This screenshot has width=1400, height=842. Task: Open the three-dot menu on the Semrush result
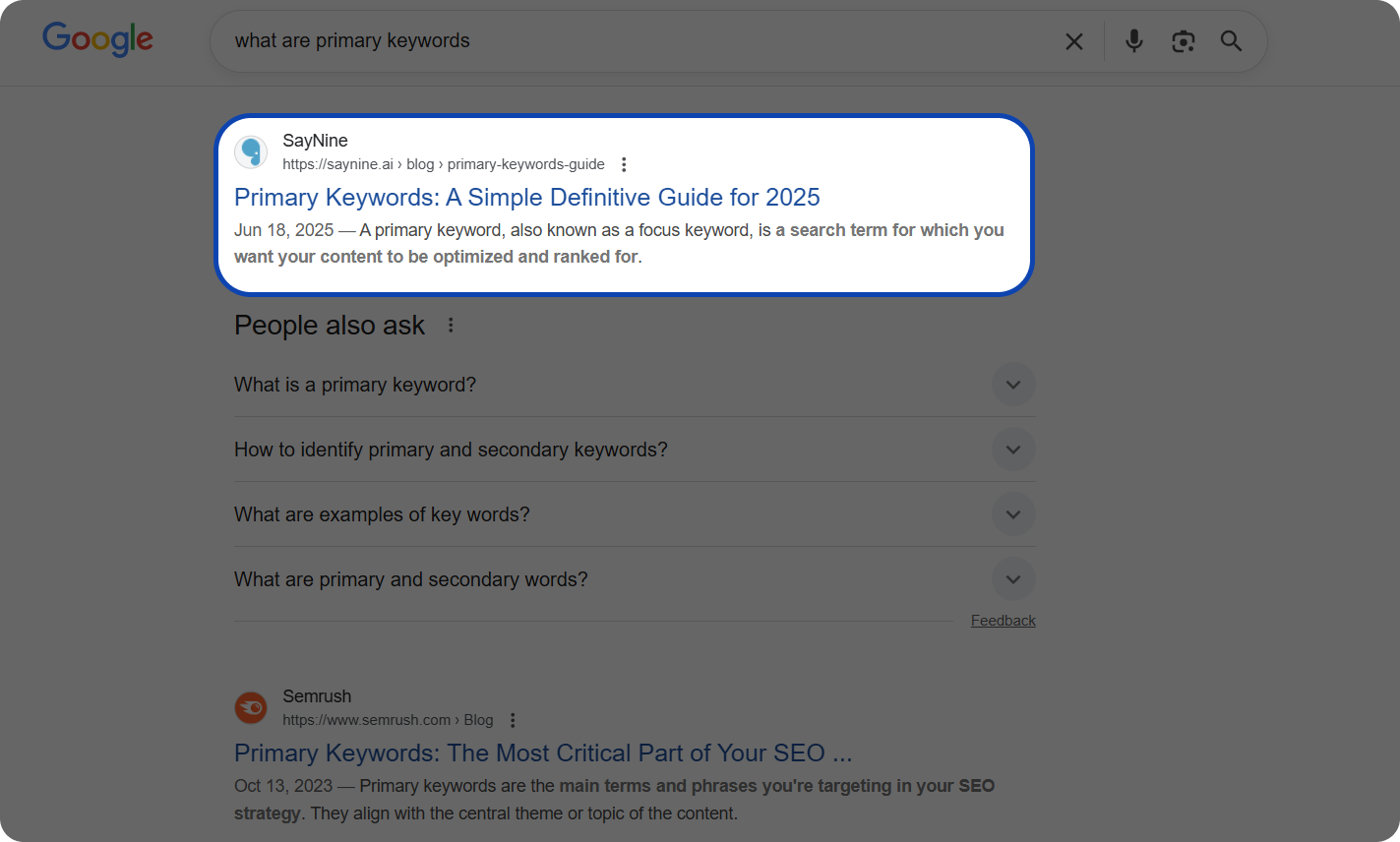513,720
